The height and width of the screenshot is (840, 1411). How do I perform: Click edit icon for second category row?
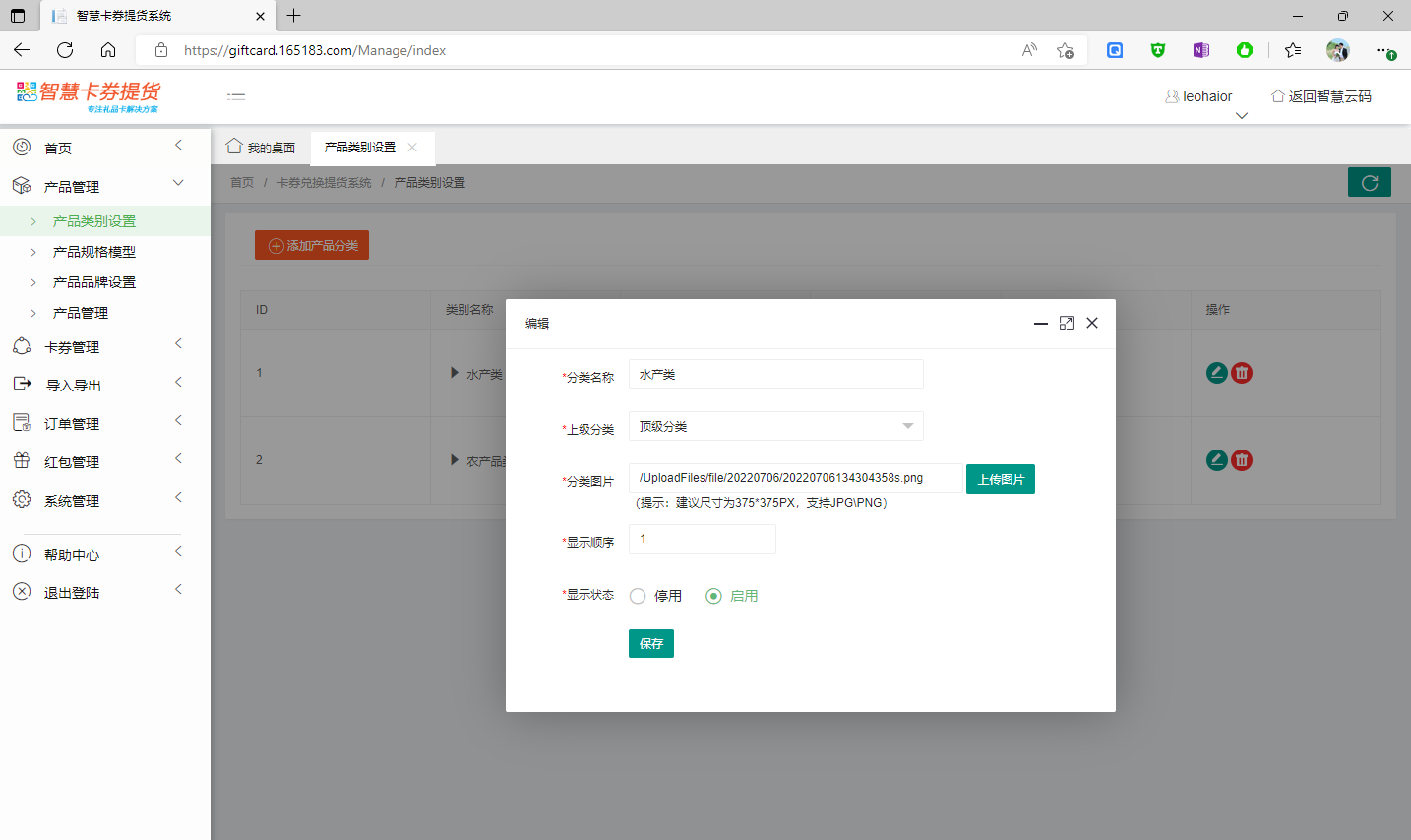(1216, 460)
